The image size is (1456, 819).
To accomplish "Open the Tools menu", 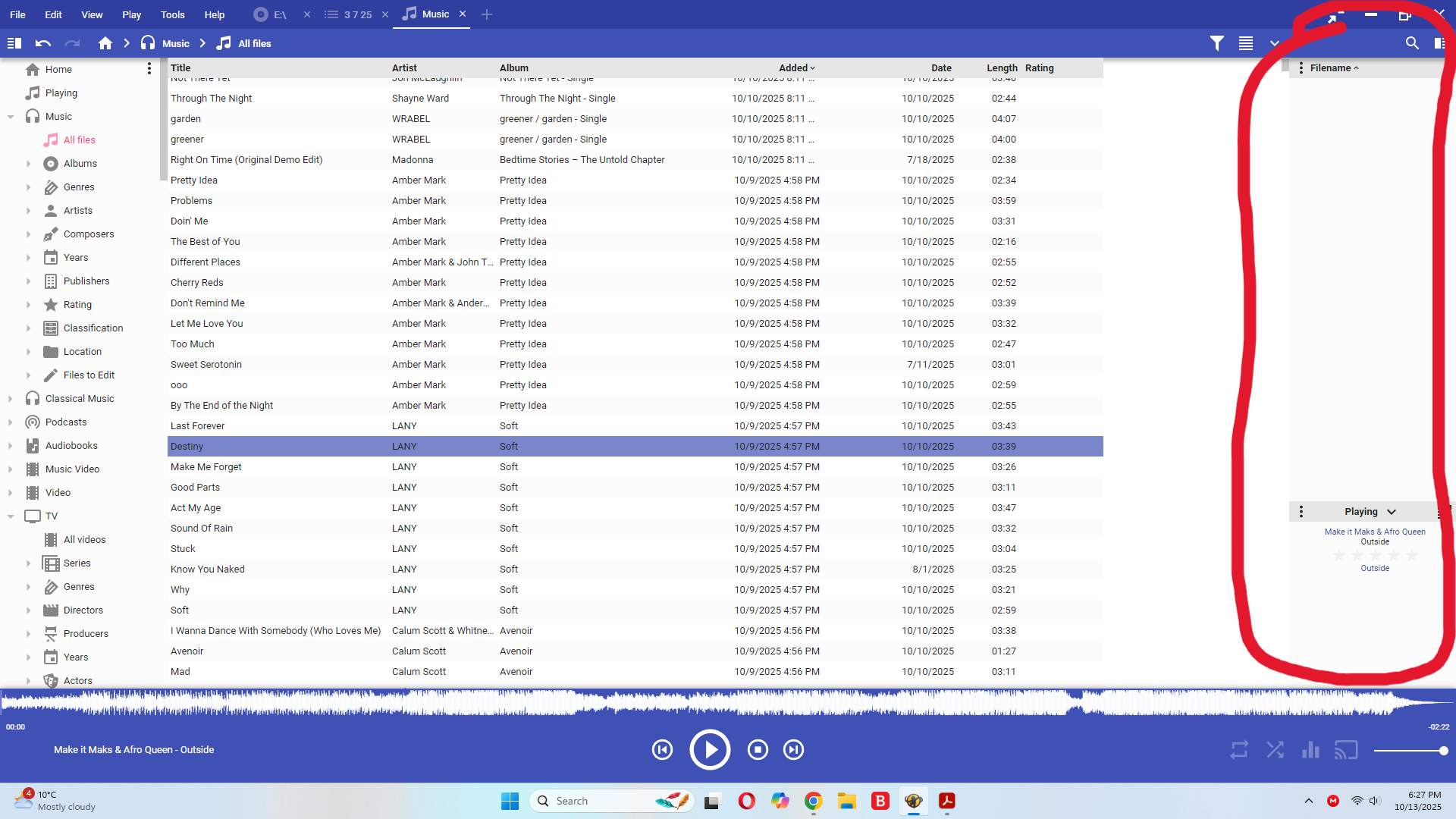I will 172,14.
